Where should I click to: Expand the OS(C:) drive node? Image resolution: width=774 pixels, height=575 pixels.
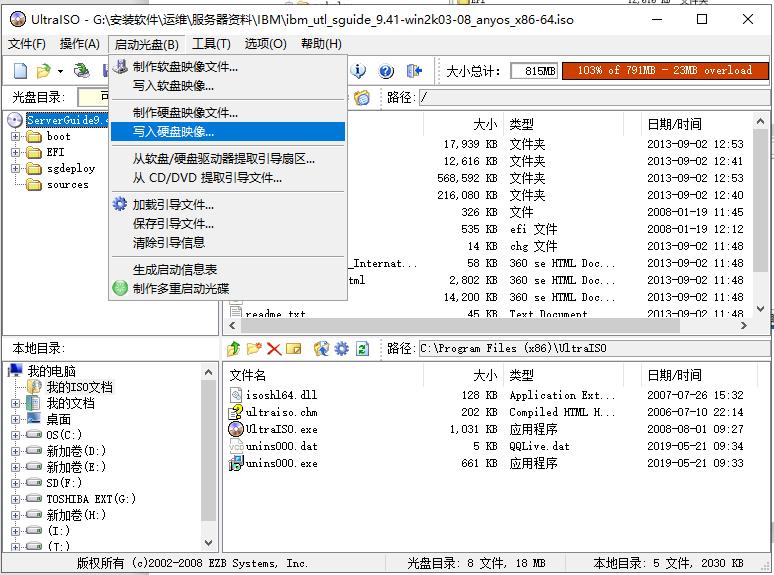[15, 435]
